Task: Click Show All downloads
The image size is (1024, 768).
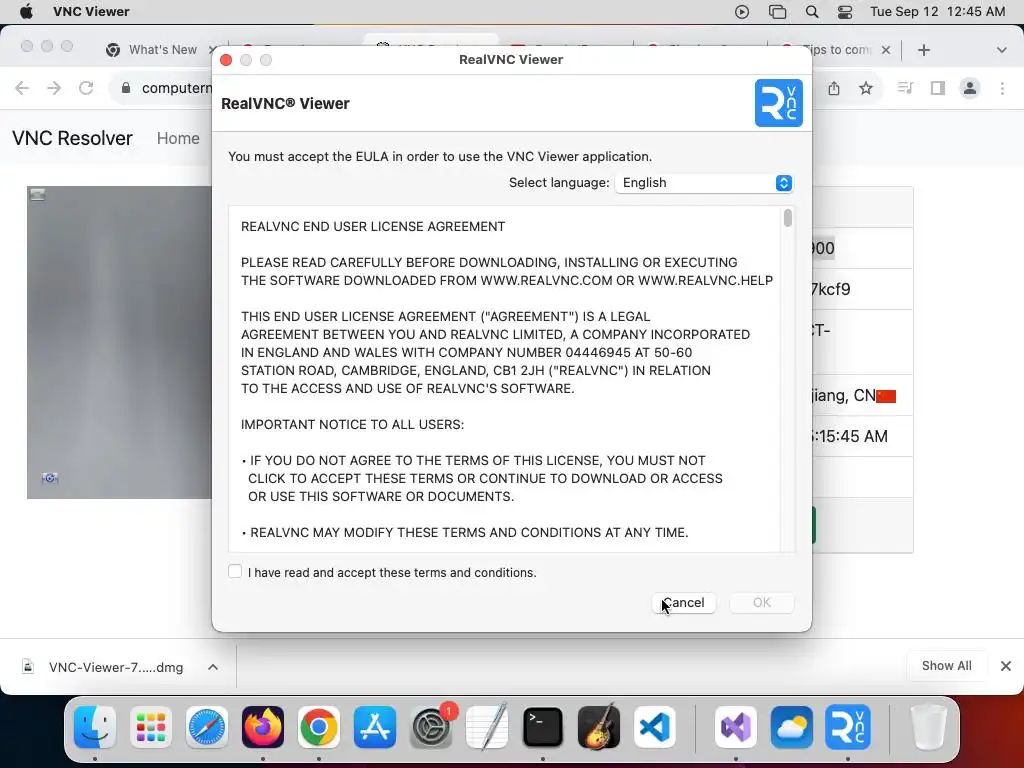Action: pyautogui.click(x=946, y=665)
